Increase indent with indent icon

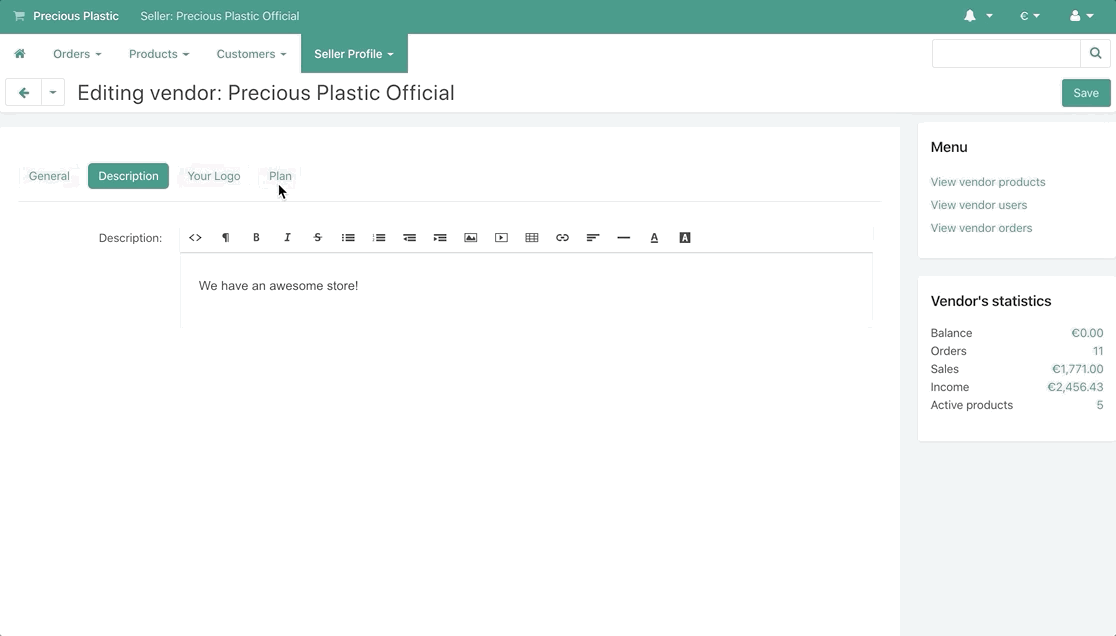(x=440, y=238)
